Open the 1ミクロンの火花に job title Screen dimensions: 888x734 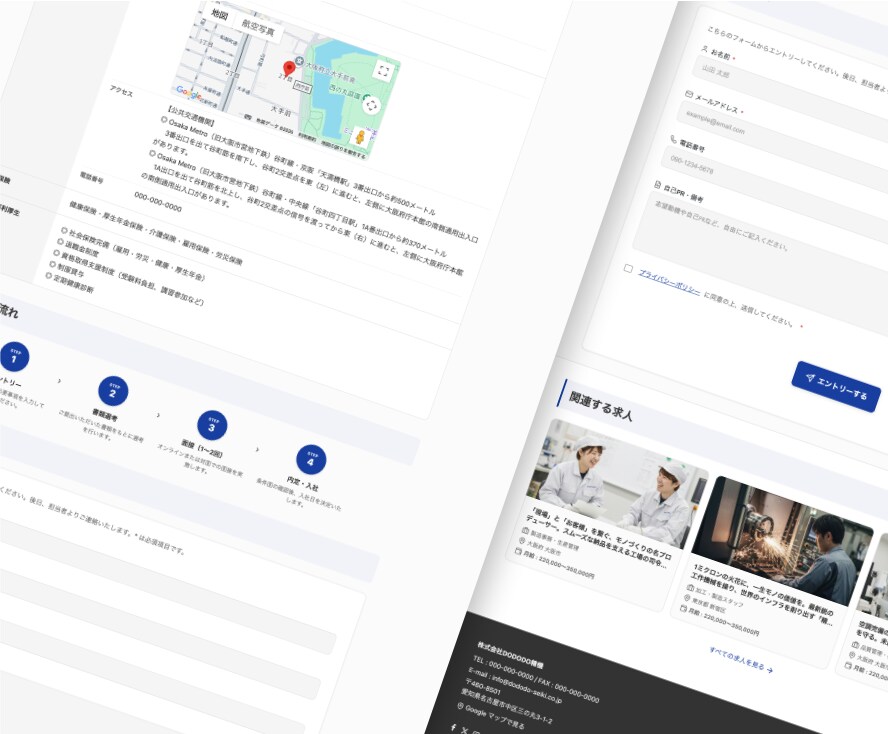point(760,594)
